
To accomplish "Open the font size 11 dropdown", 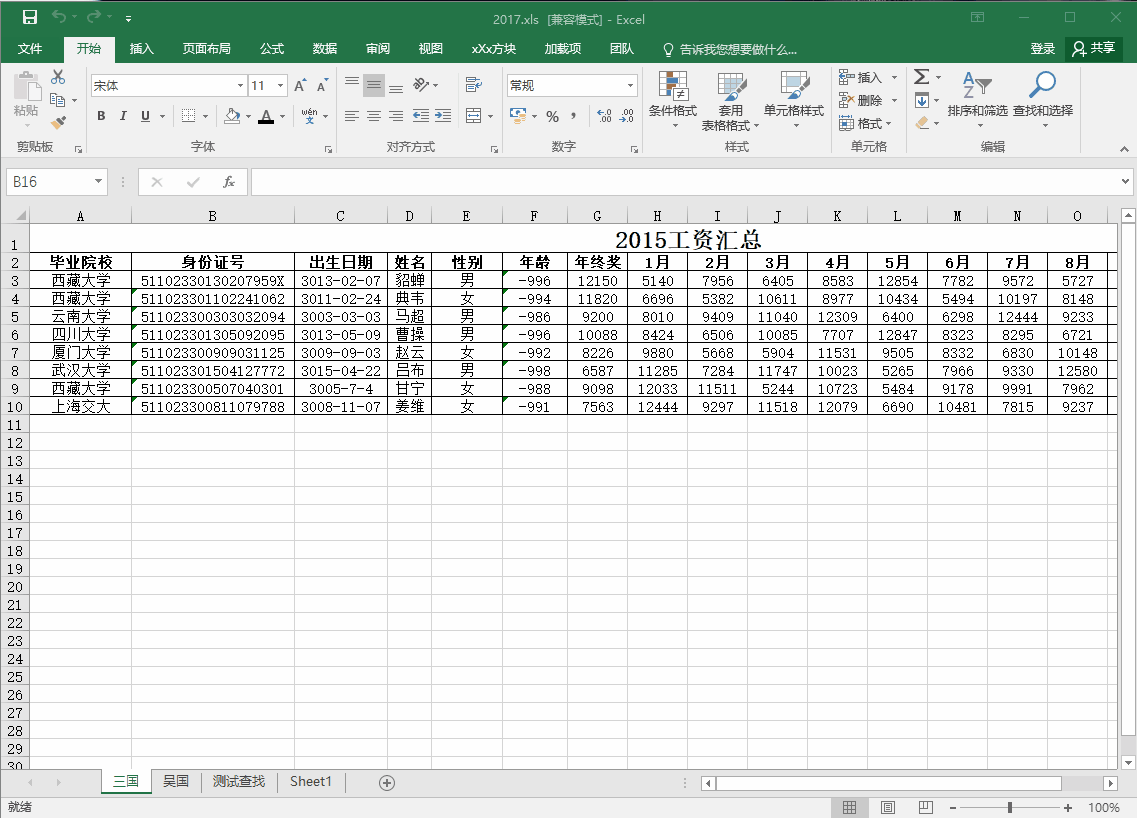I will (x=281, y=86).
